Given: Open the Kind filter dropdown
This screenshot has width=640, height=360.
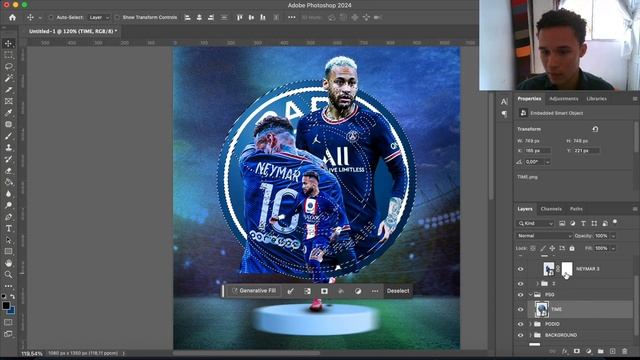Looking at the screenshot, I should coord(536,223).
